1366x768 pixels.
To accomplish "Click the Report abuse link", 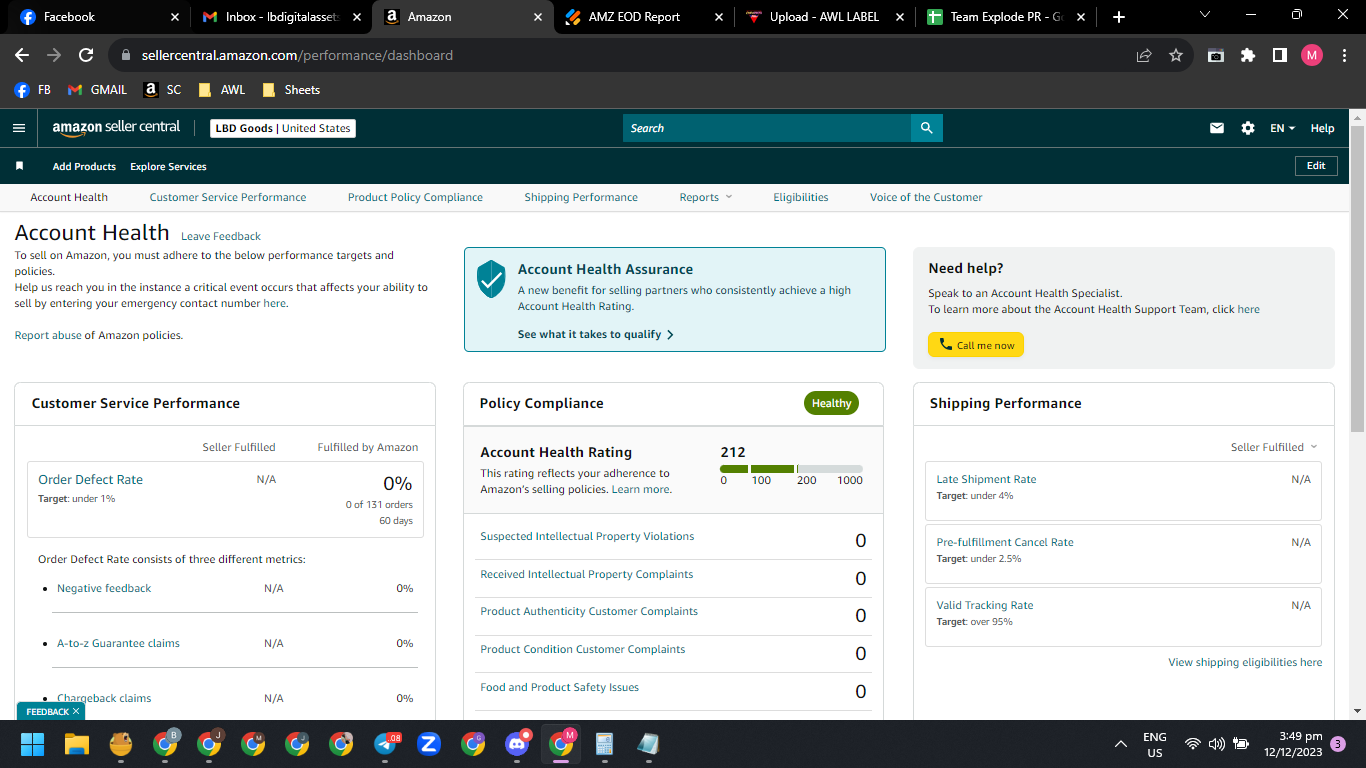I will (48, 335).
